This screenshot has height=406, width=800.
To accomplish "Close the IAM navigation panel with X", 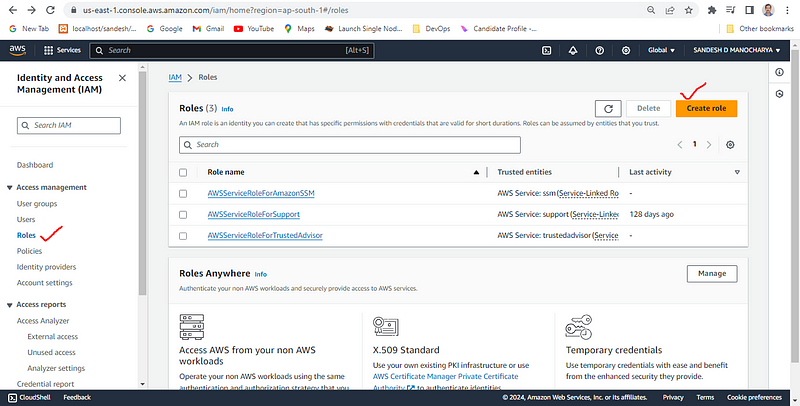I will [x=122, y=78].
